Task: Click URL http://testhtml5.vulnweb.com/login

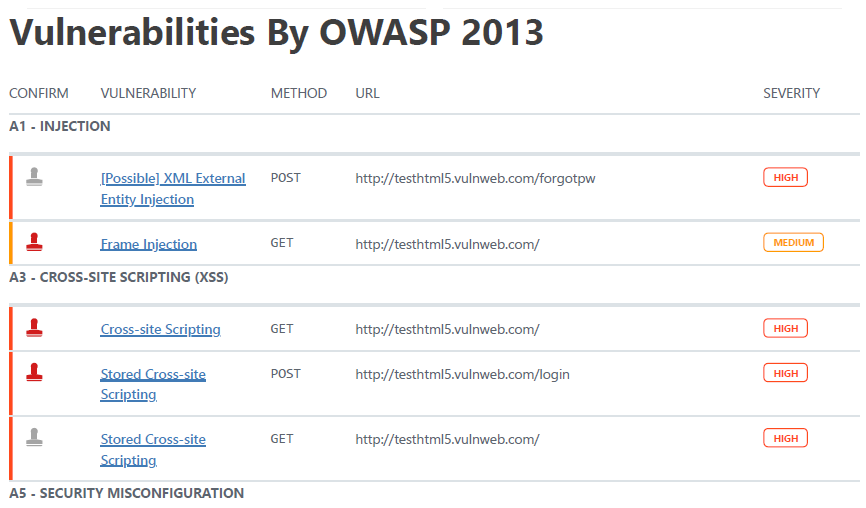Action: (x=462, y=374)
